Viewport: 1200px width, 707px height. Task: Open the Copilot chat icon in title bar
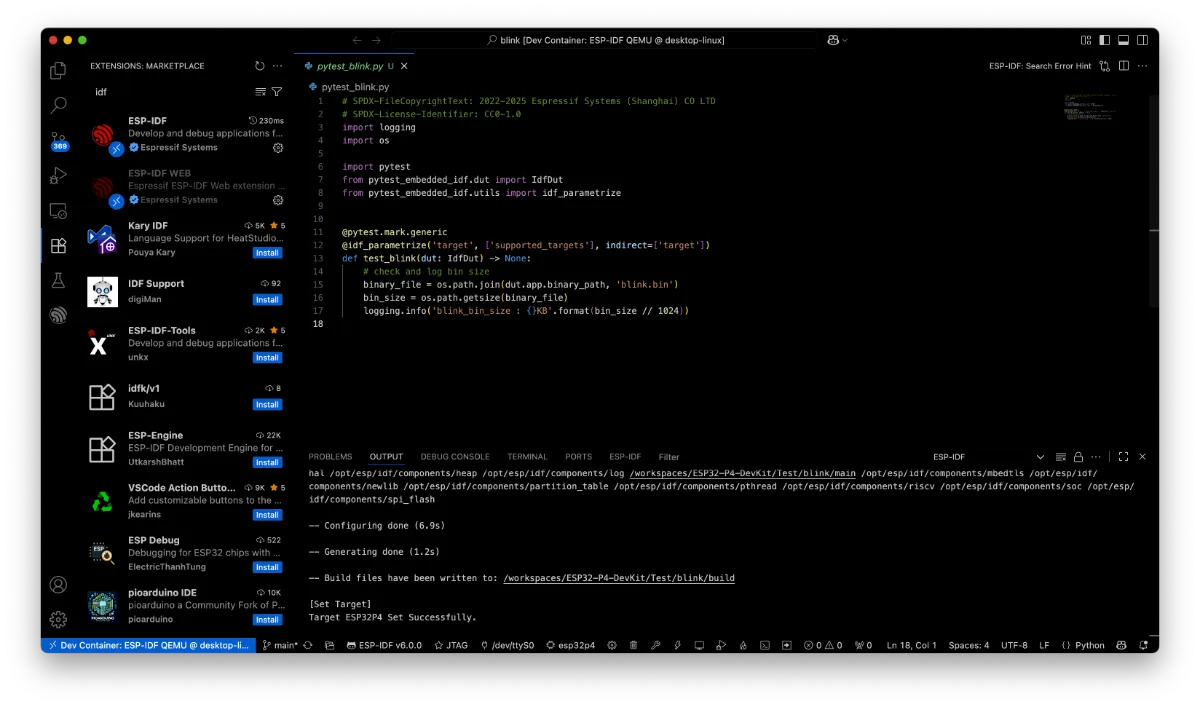(x=832, y=40)
